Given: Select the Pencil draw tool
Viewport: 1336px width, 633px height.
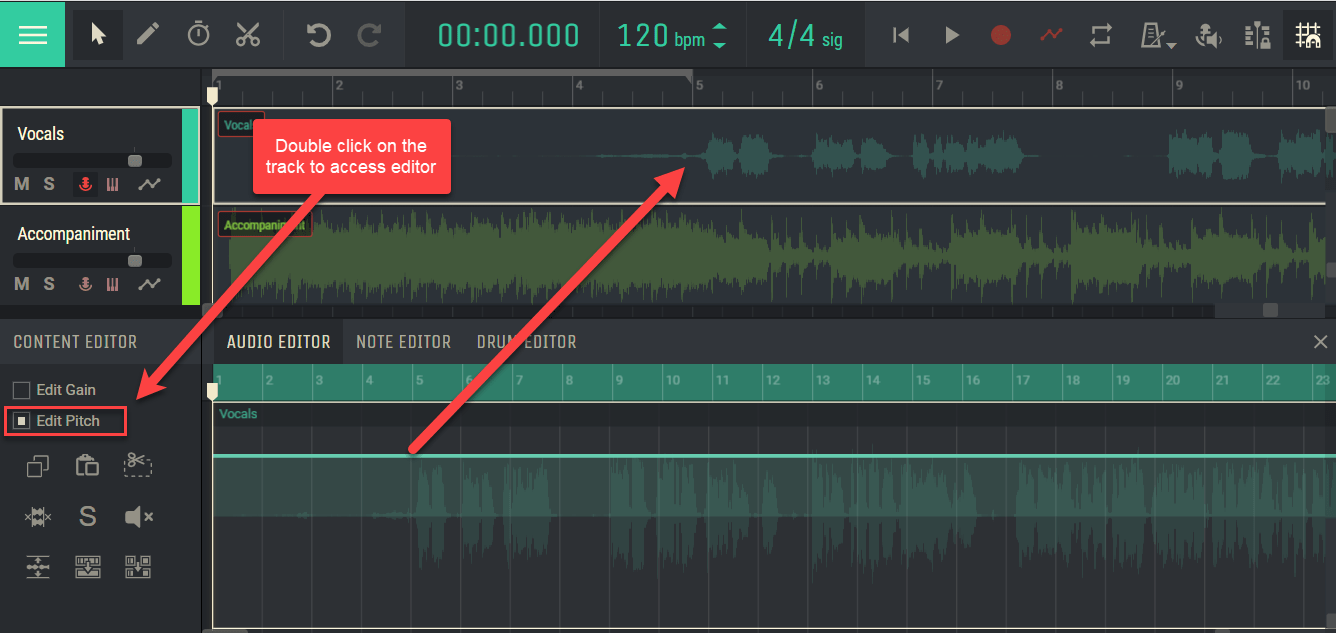Looking at the screenshot, I should [x=148, y=34].
